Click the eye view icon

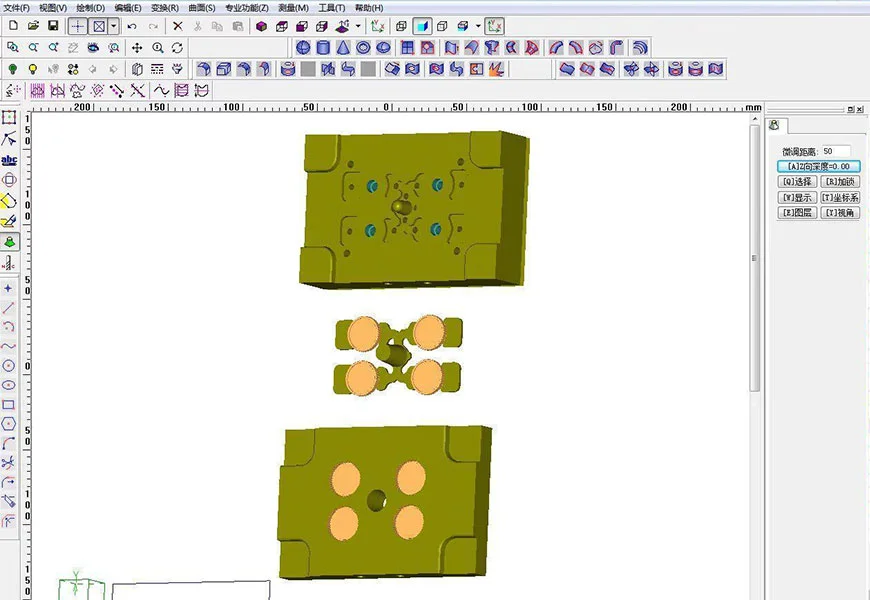(93, 48)
